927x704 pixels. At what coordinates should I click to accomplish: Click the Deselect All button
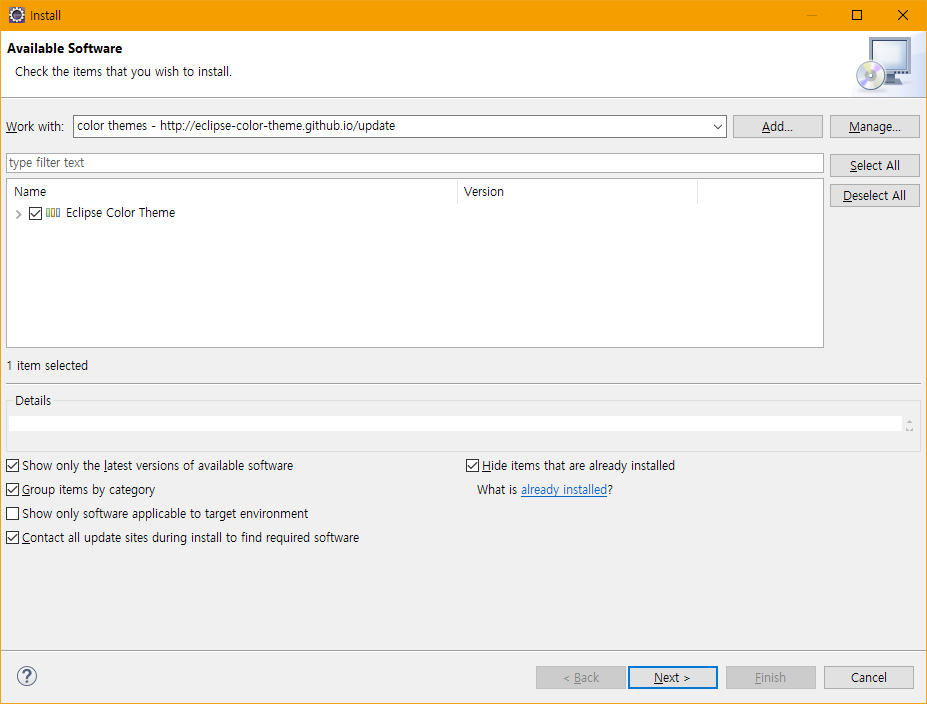point(874,196)
